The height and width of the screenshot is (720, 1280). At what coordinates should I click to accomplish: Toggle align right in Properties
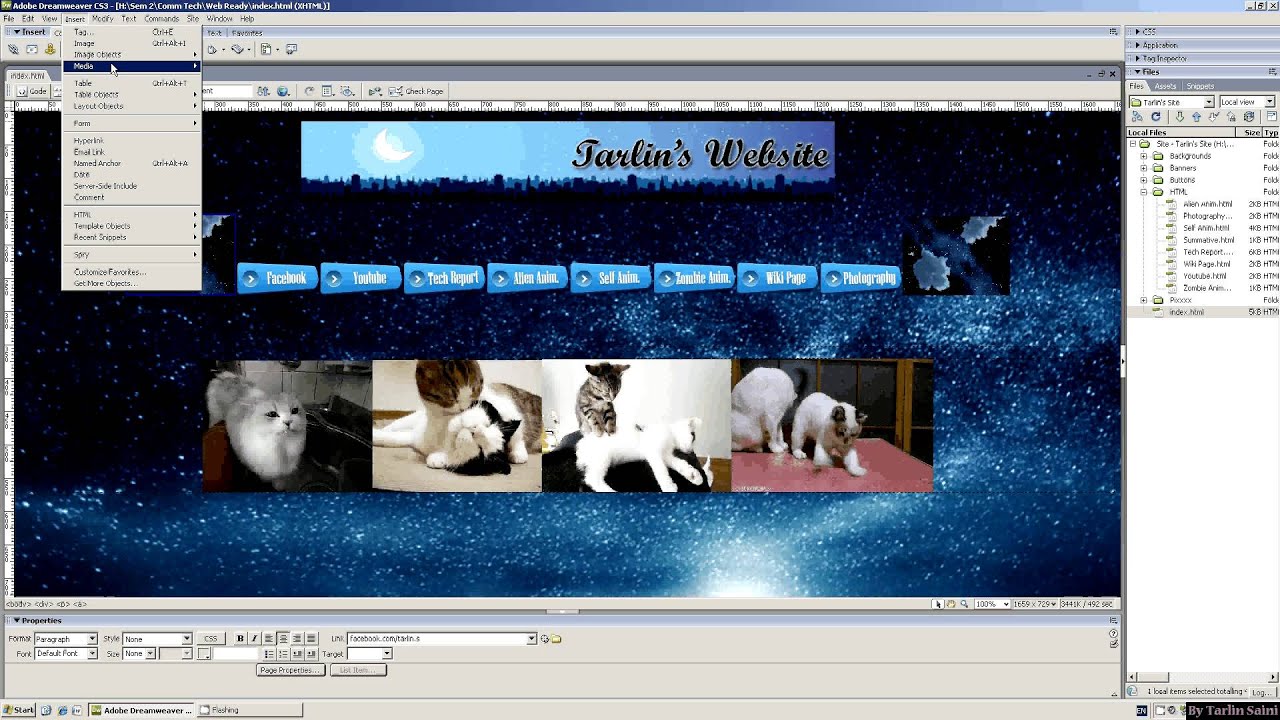297,639
